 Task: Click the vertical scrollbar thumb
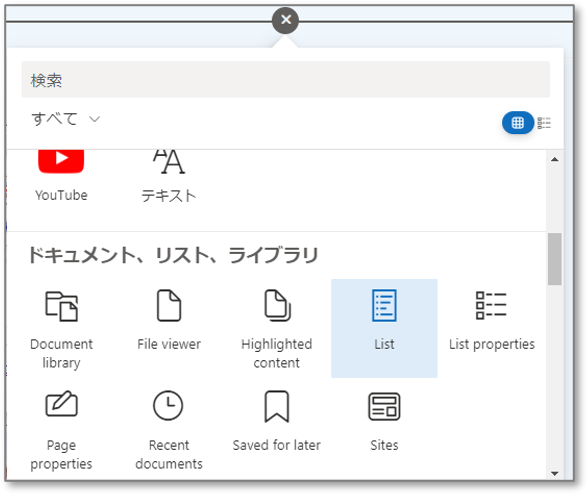click(555, 259)
